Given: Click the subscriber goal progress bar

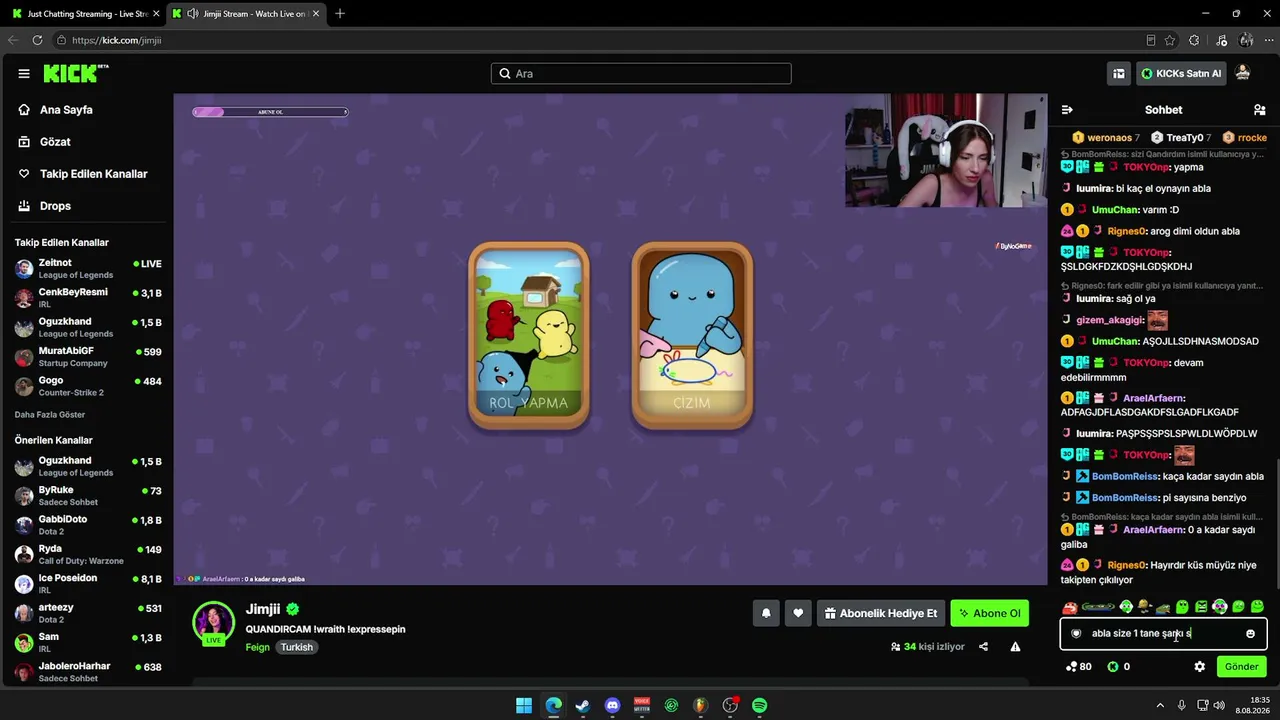Looking at the screenshot, I should tap(270, 112).
